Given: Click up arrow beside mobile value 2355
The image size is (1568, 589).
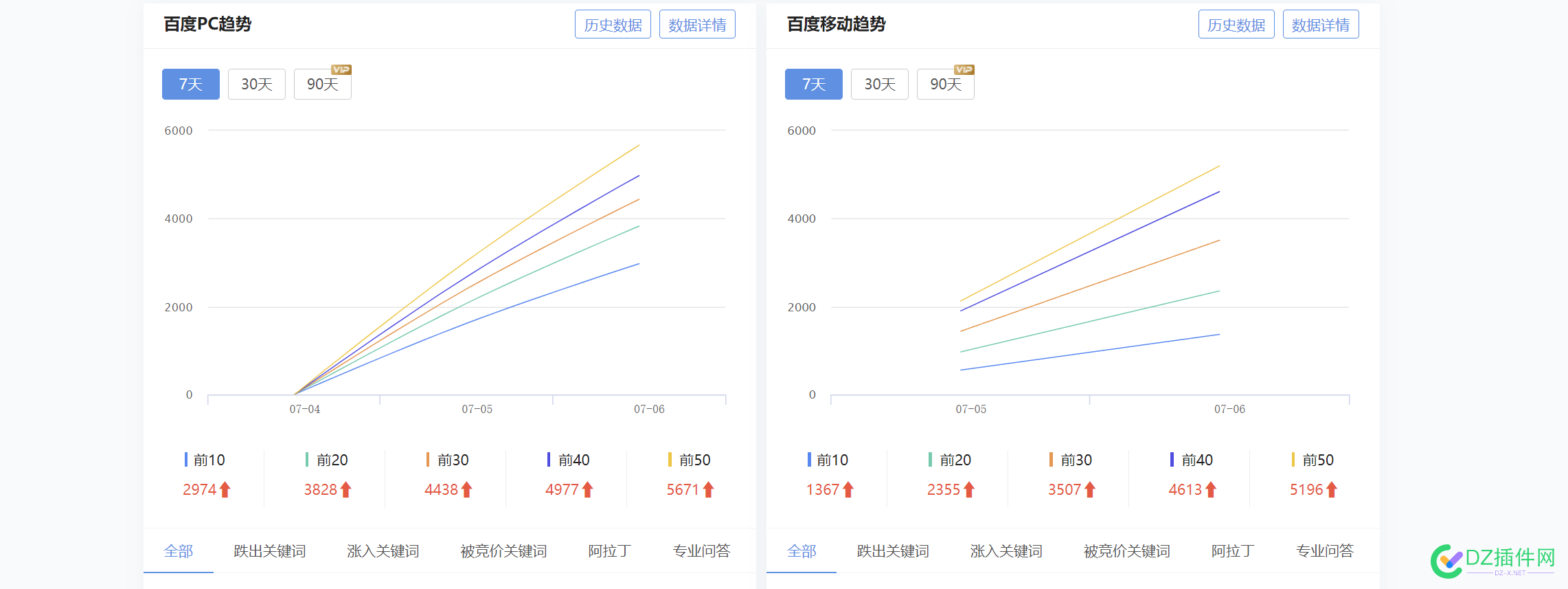Looking at the screenshot, I should click(x=969, y=489).
